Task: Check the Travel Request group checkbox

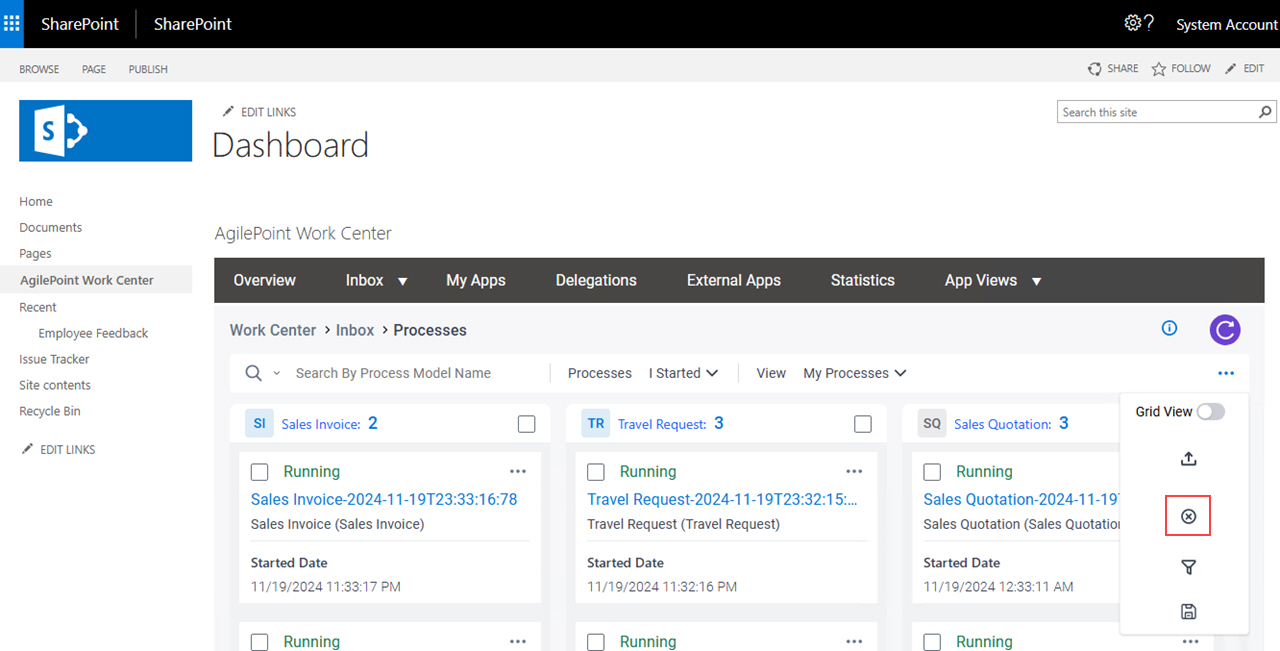Action: point(863,424)
